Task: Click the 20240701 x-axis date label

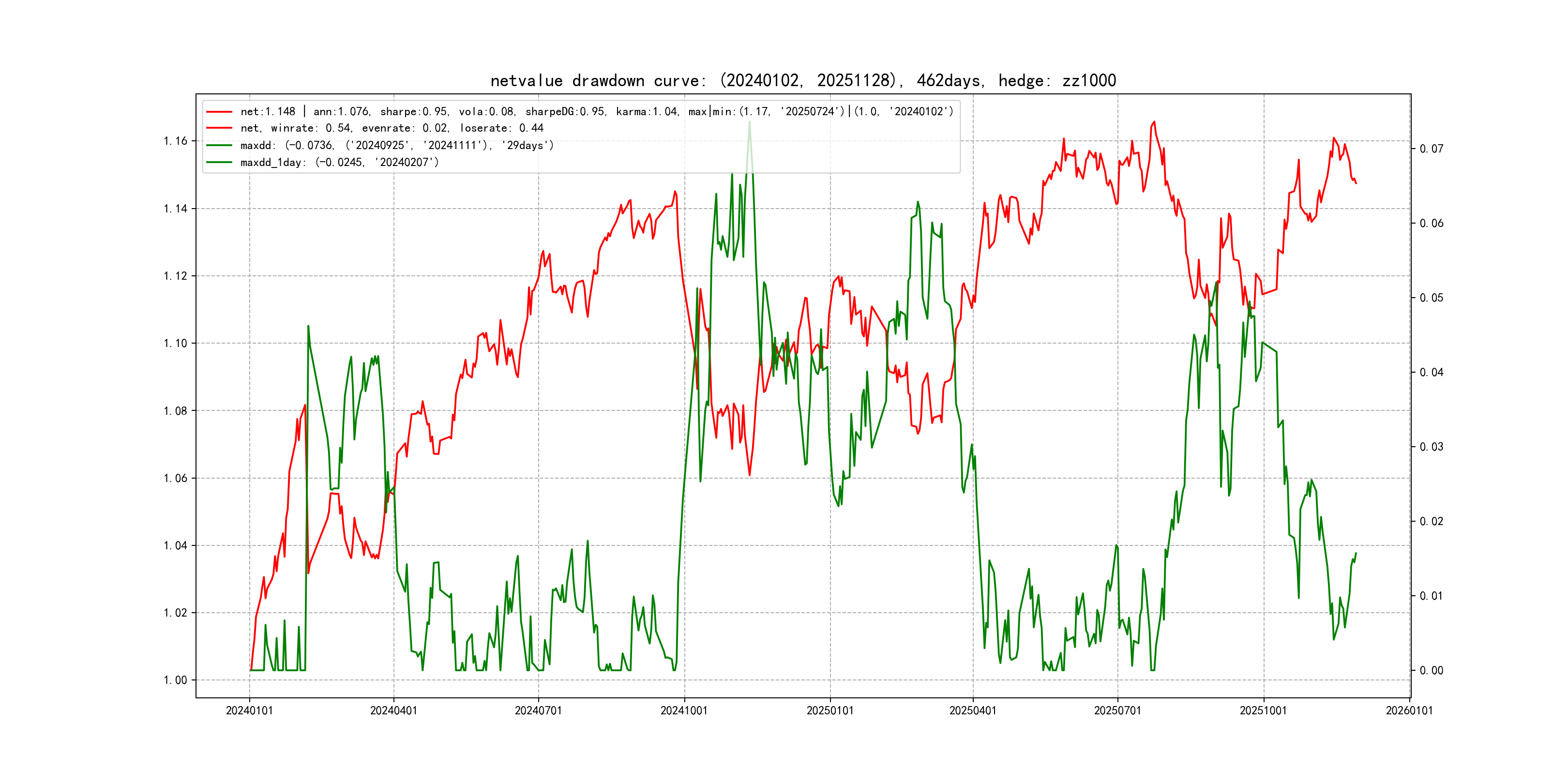Action: (x=538, y=711)
